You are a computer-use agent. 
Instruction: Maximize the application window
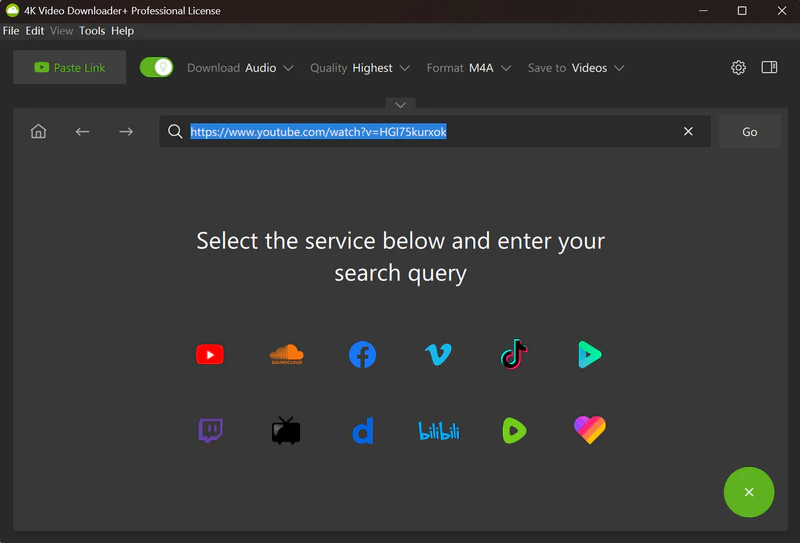[x=742, y=11]
